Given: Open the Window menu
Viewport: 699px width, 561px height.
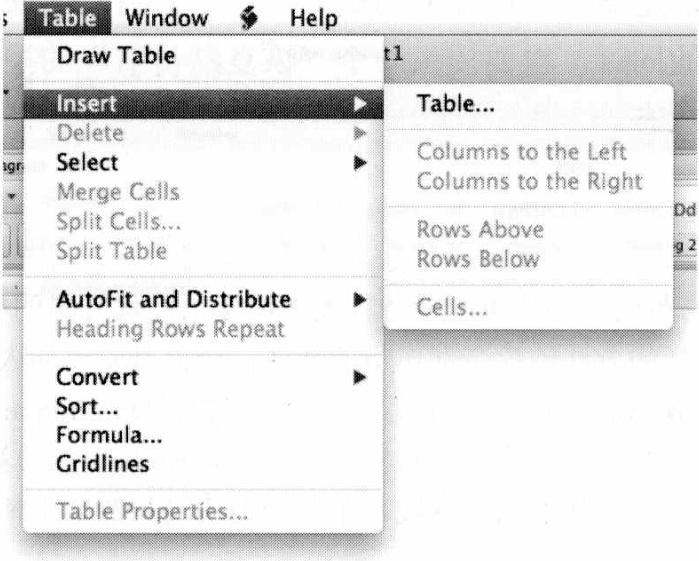Looking at the screenshot, I should [167, 19].
